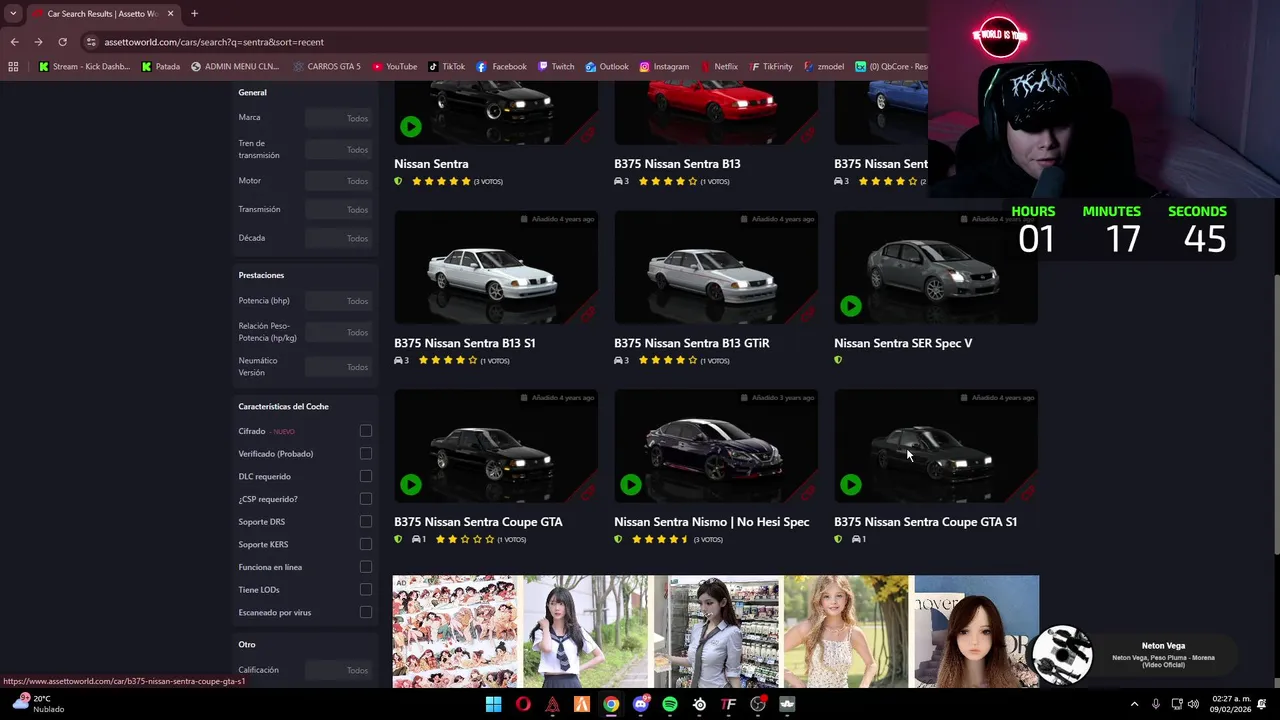Switch to Car Search Results tab
1280x720 pixels.
tap(102, 14)
